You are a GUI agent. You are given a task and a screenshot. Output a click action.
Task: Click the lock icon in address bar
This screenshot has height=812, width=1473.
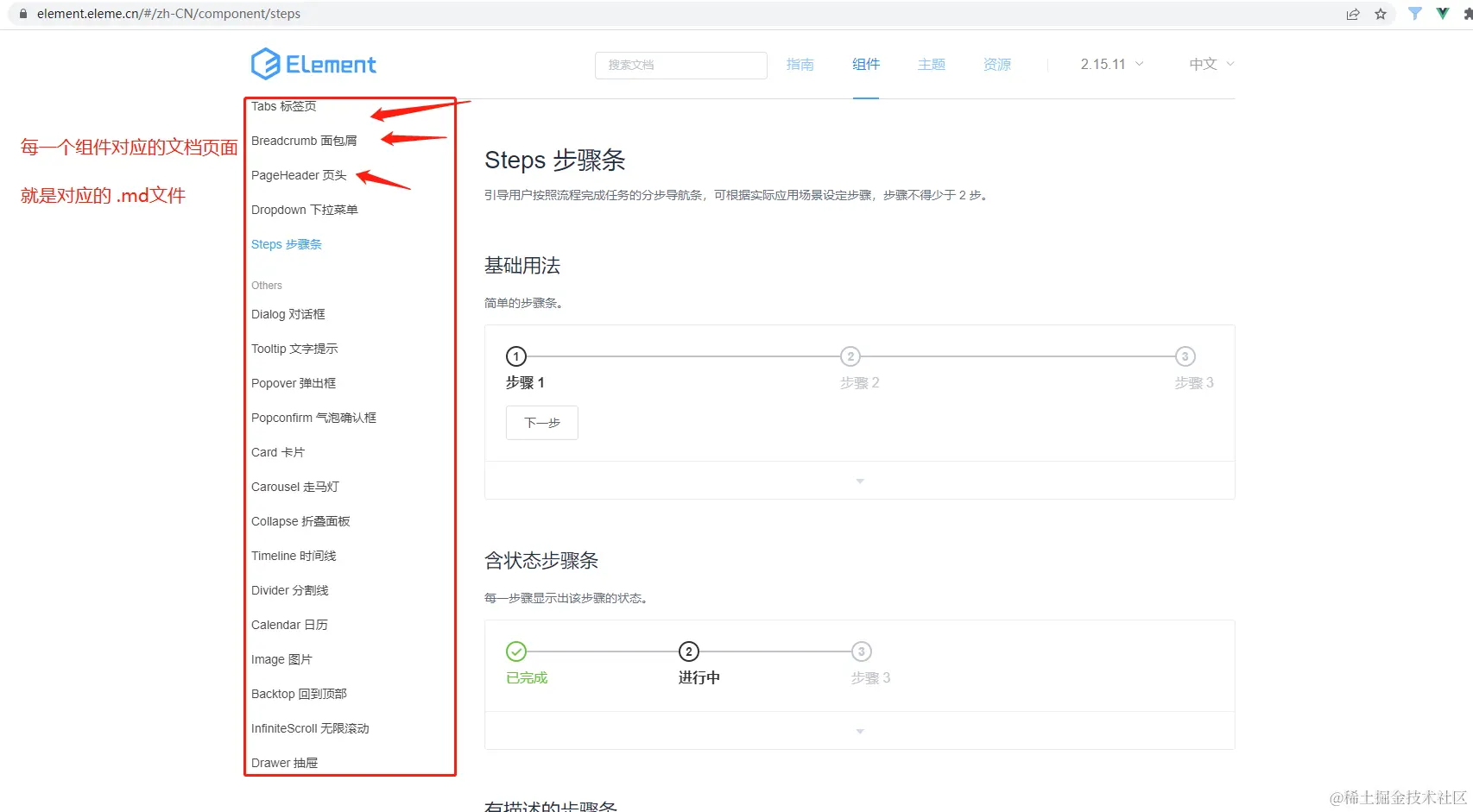23,14
